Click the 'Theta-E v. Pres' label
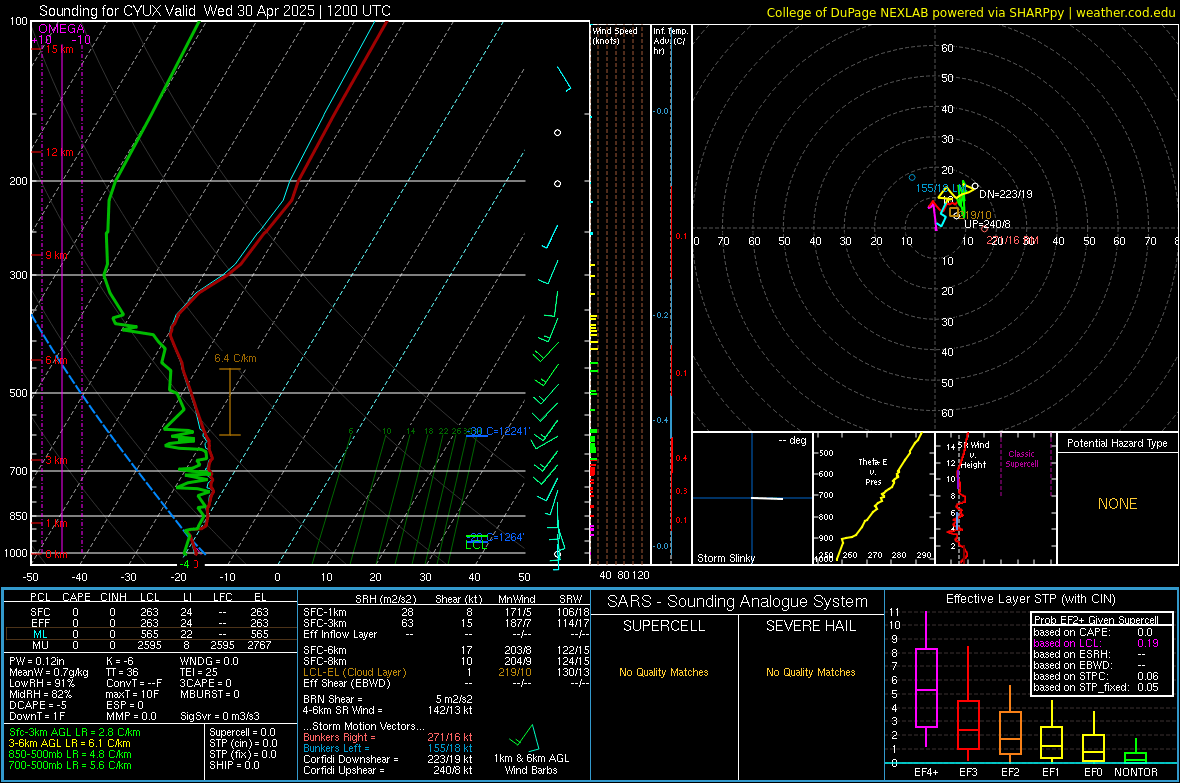1180x783 pixels. point(873,472)
